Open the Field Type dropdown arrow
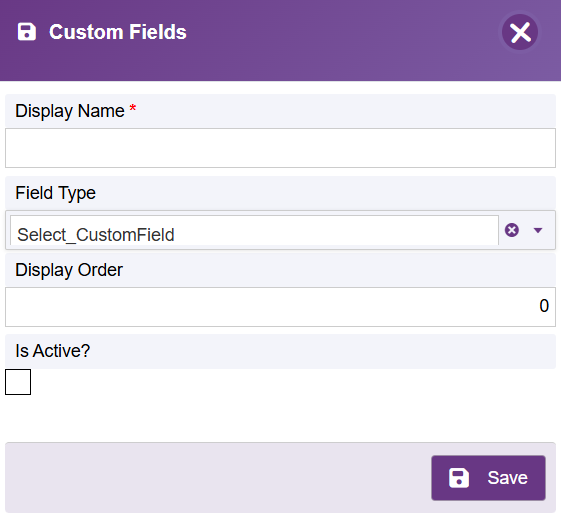This screenshot has height=518, width=561. [538, 230]
